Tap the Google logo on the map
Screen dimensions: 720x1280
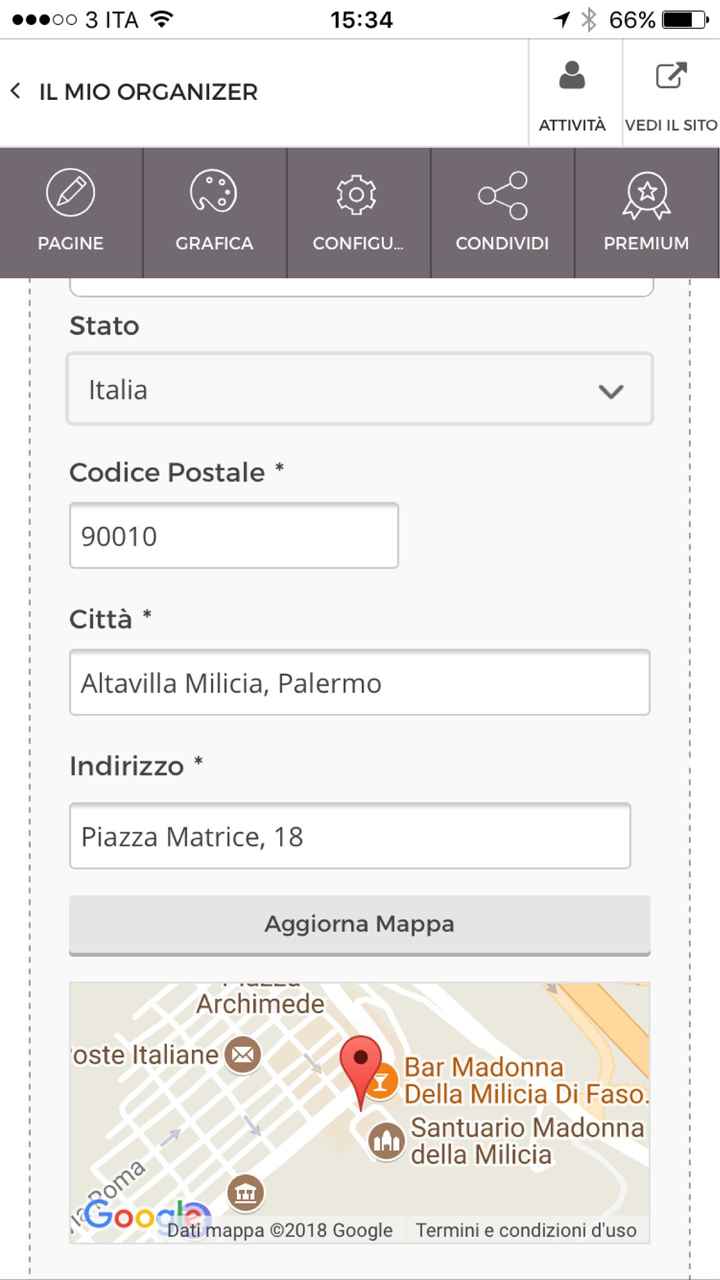142,1218
